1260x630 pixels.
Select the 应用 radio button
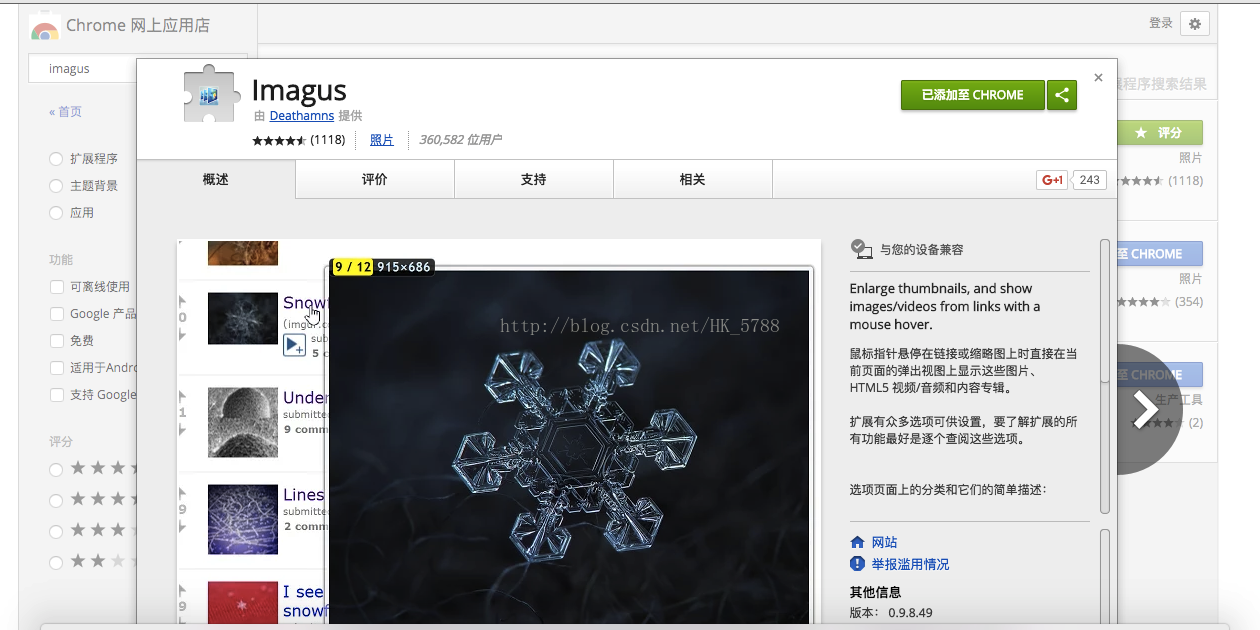[57, 213]
